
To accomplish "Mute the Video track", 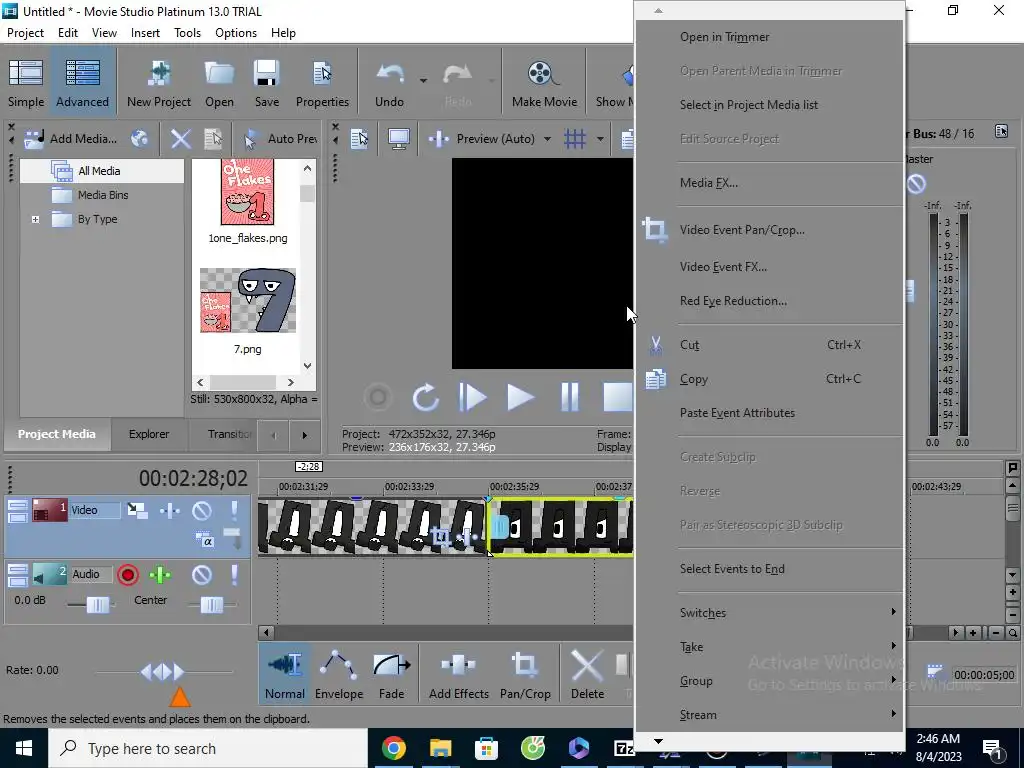I will point(202,510).
